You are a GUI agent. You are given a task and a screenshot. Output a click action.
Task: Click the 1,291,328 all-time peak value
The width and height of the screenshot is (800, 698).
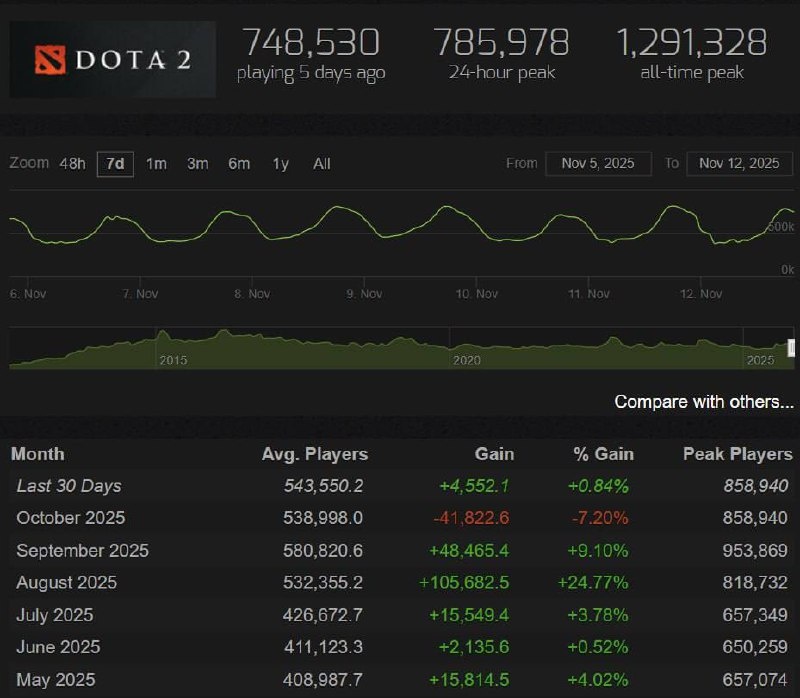point(691,42)
